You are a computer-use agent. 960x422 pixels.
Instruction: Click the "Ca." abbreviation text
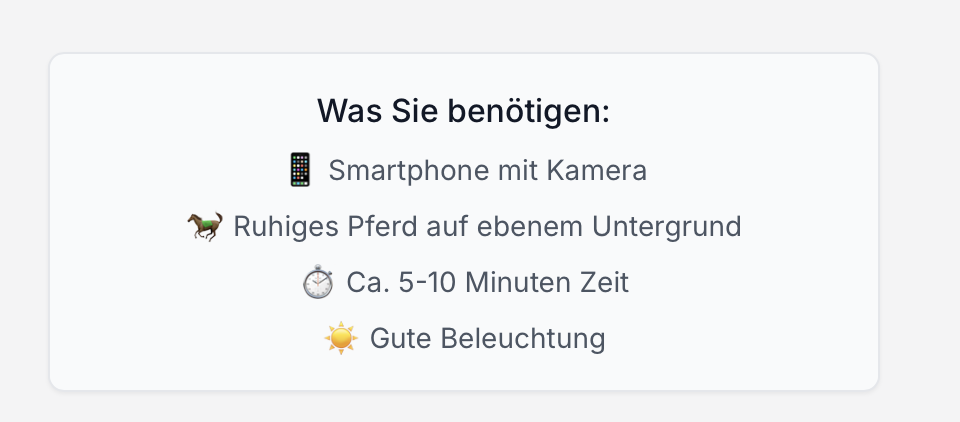[x=366, y=283]
